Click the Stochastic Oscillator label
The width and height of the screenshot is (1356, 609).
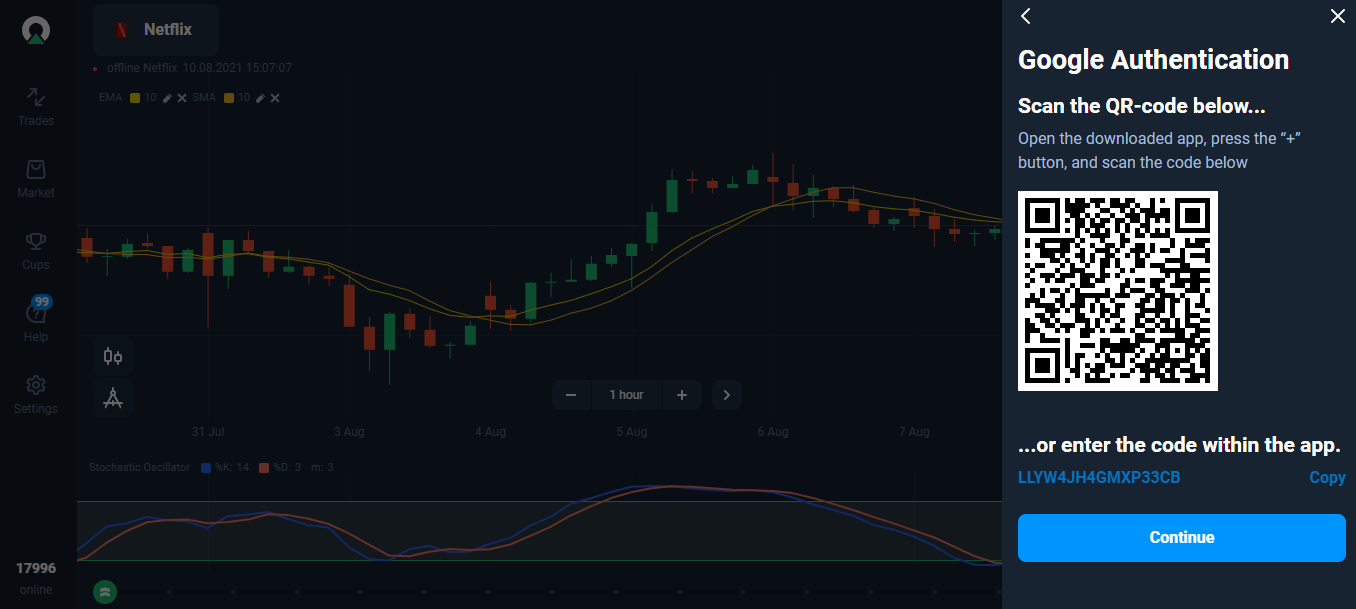click(139, 468)
